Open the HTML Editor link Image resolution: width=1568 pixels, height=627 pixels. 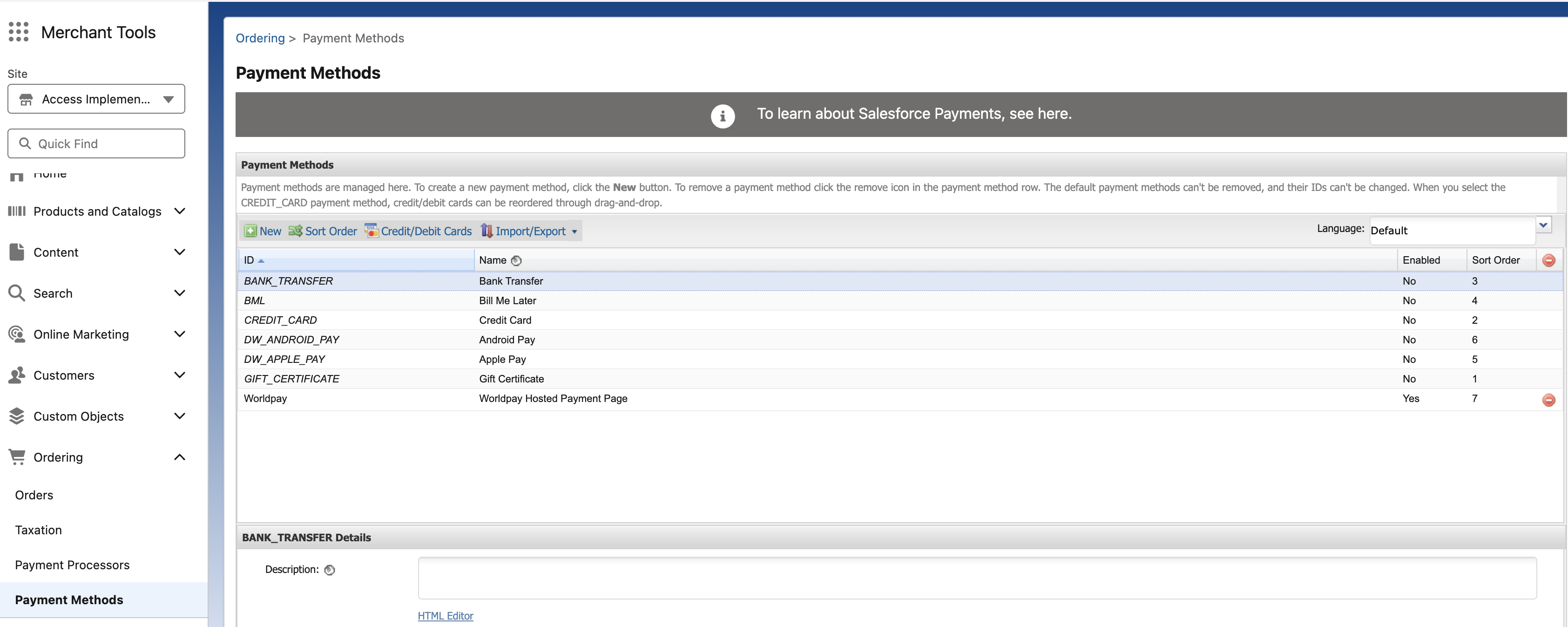[x=445, y=616]
